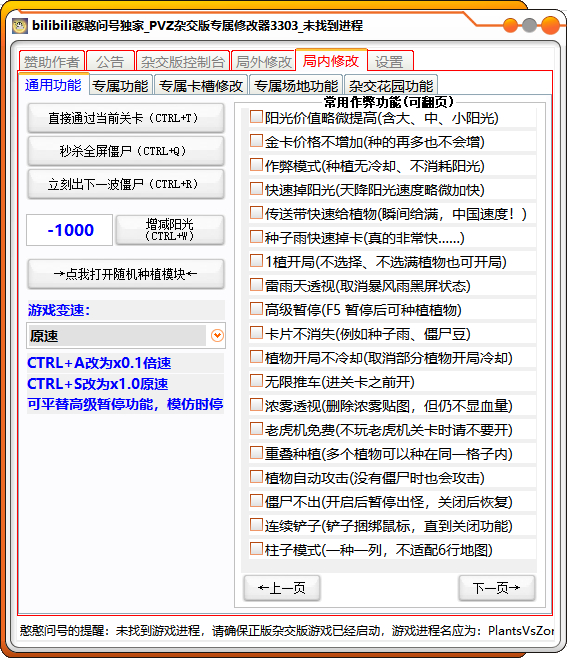This screenshot has height=658, width=567.
Task: Open the random planting module button
Action: pos(126,274)
